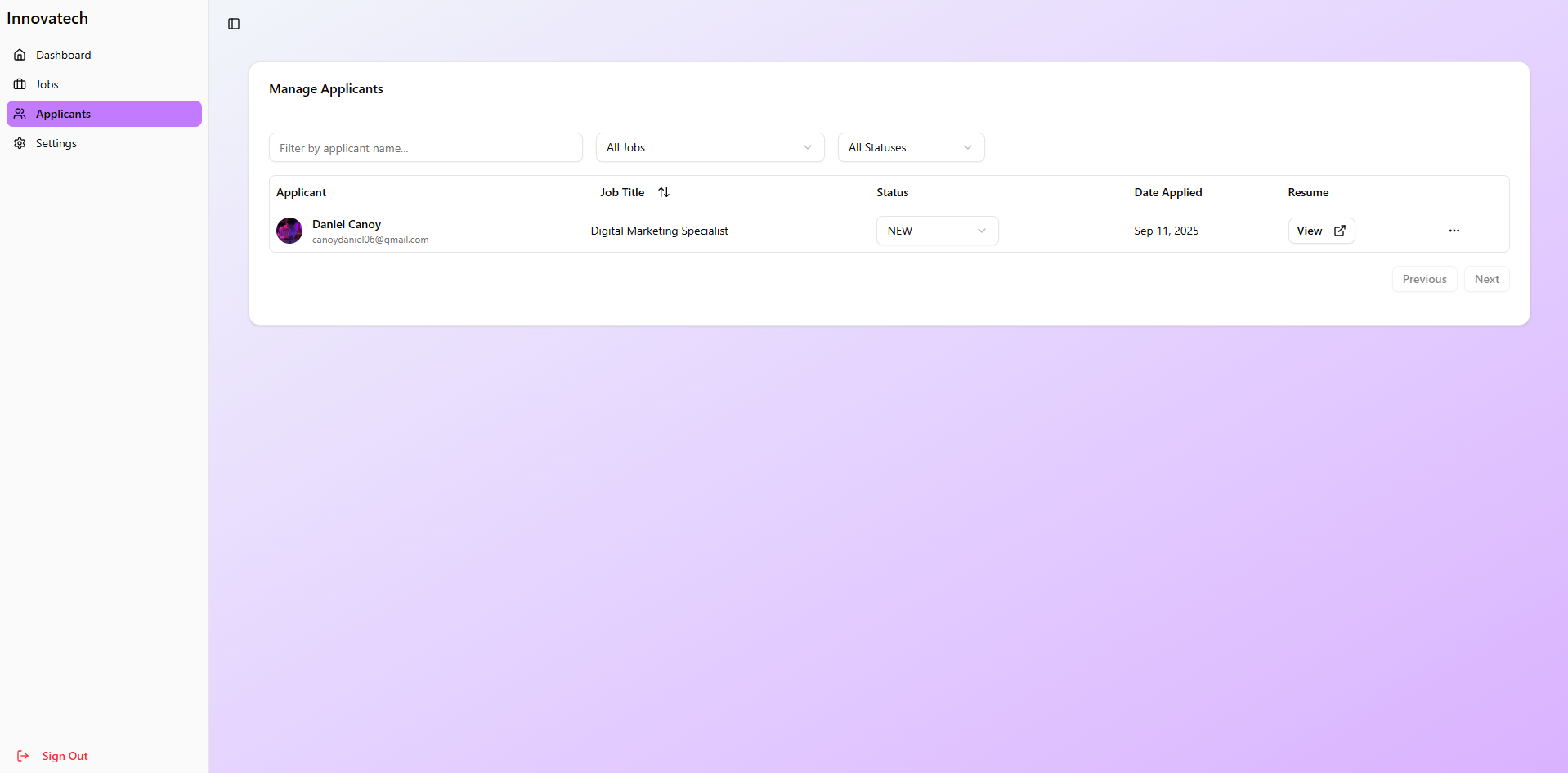
Task: Open the All Statuses filter dropdown
Action: tap(911, 147)
